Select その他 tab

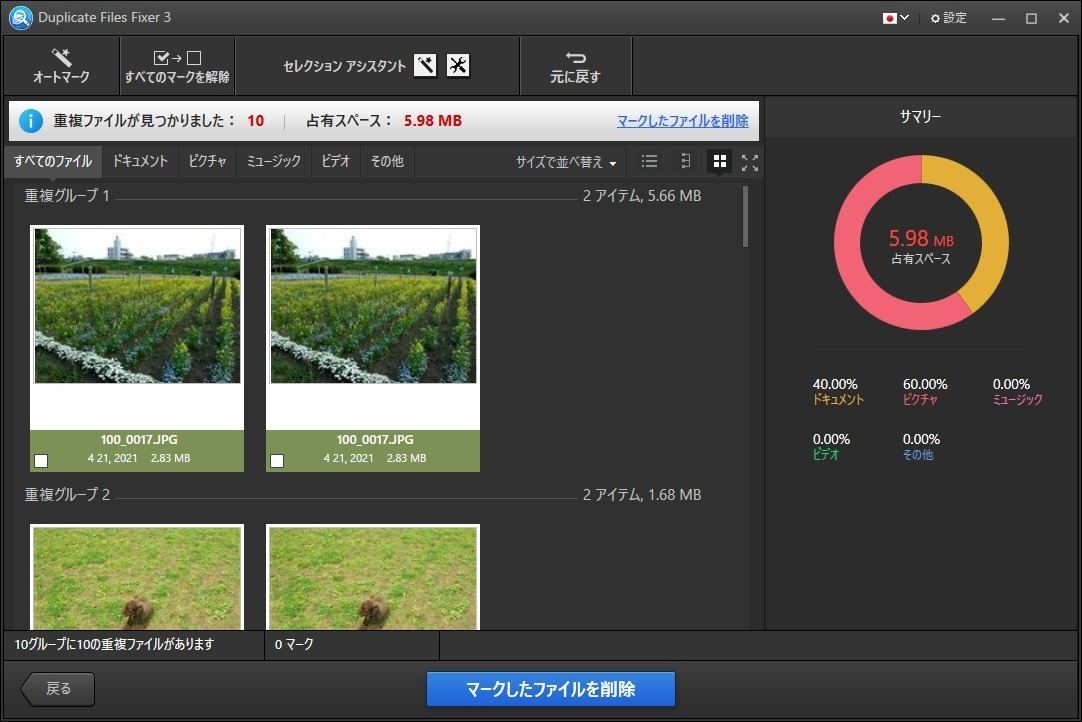[x=387, y=161]
